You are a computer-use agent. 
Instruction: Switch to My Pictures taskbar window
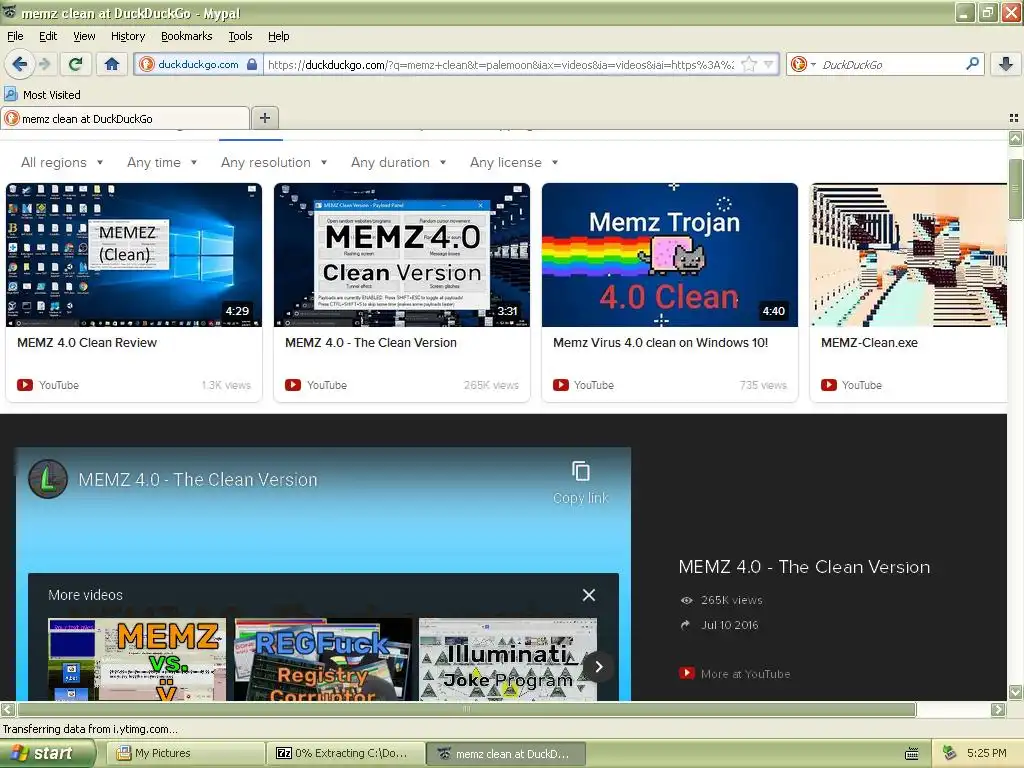click(x=186, y=753)
